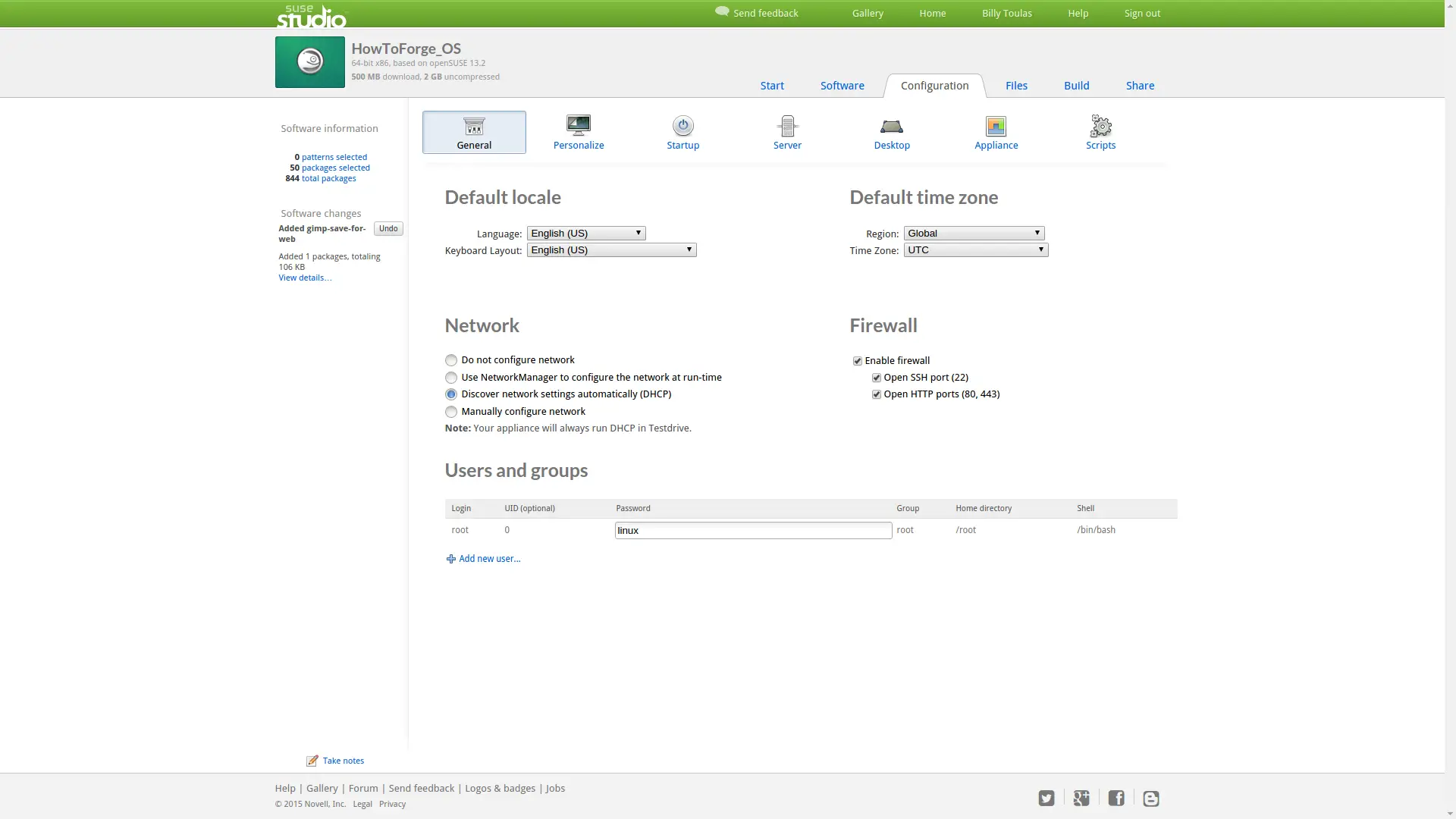Open Gallery in top navigation
The image size is (1456, 819).
pyautogui.click(x=868, y=13)
